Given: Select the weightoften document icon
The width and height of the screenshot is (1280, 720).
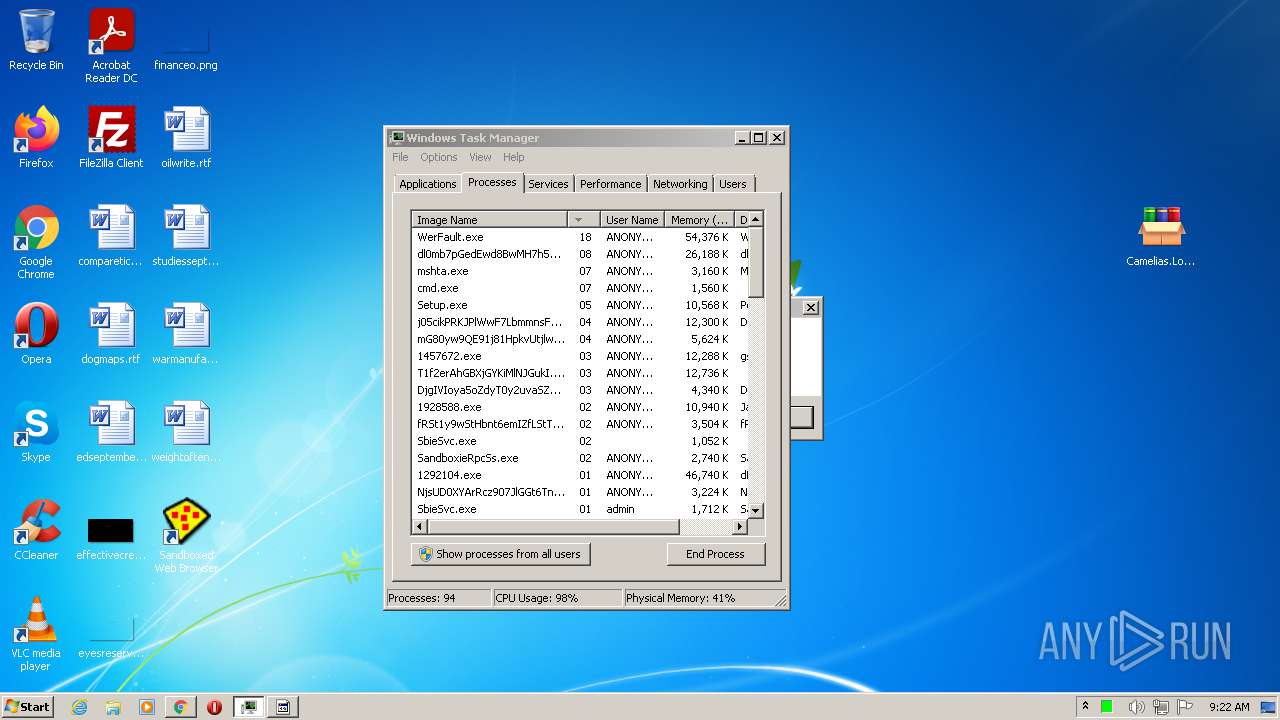Looking at the screenshot, I should 186,431.
